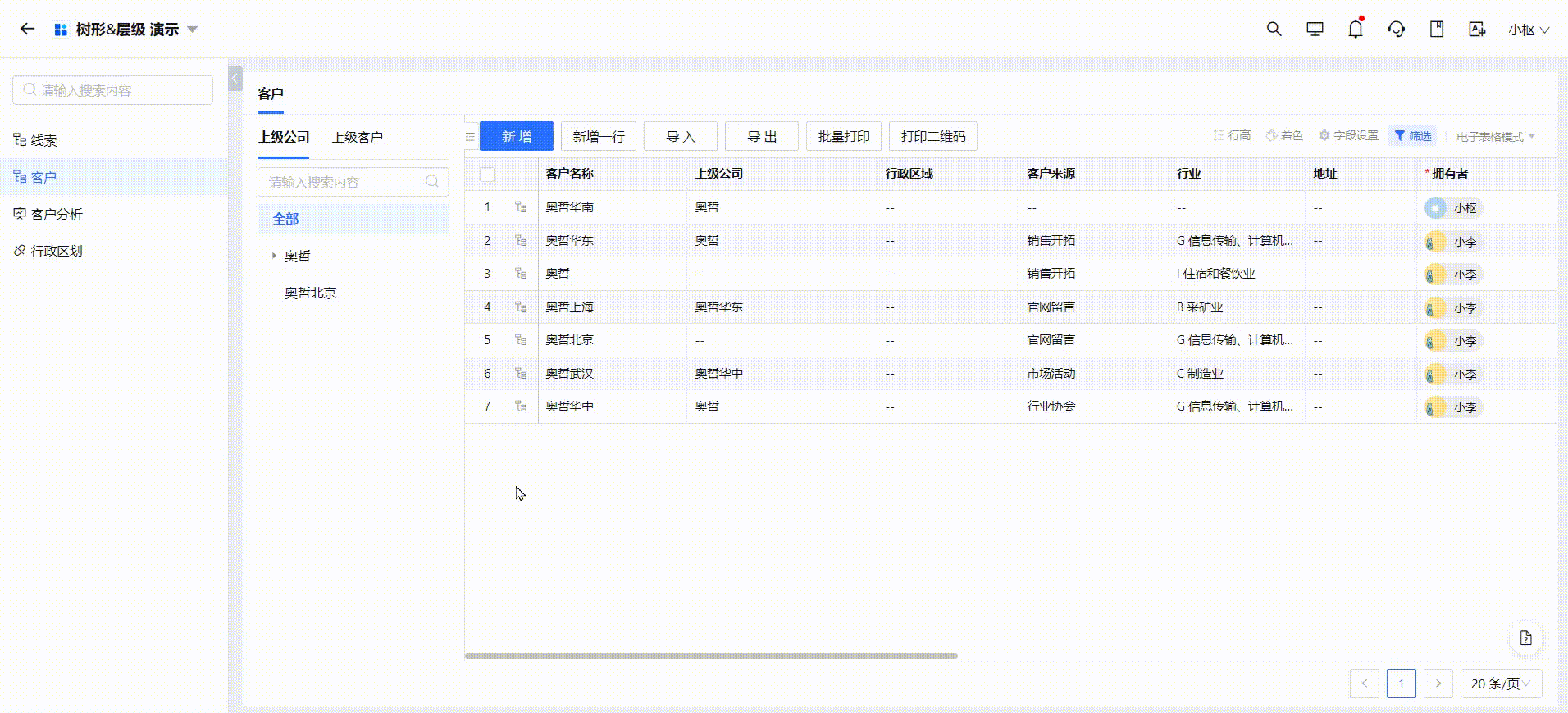Click the tree icon in row 奥哲武汉
This screenshot has height=713, width=1568.
click(521, 374)
